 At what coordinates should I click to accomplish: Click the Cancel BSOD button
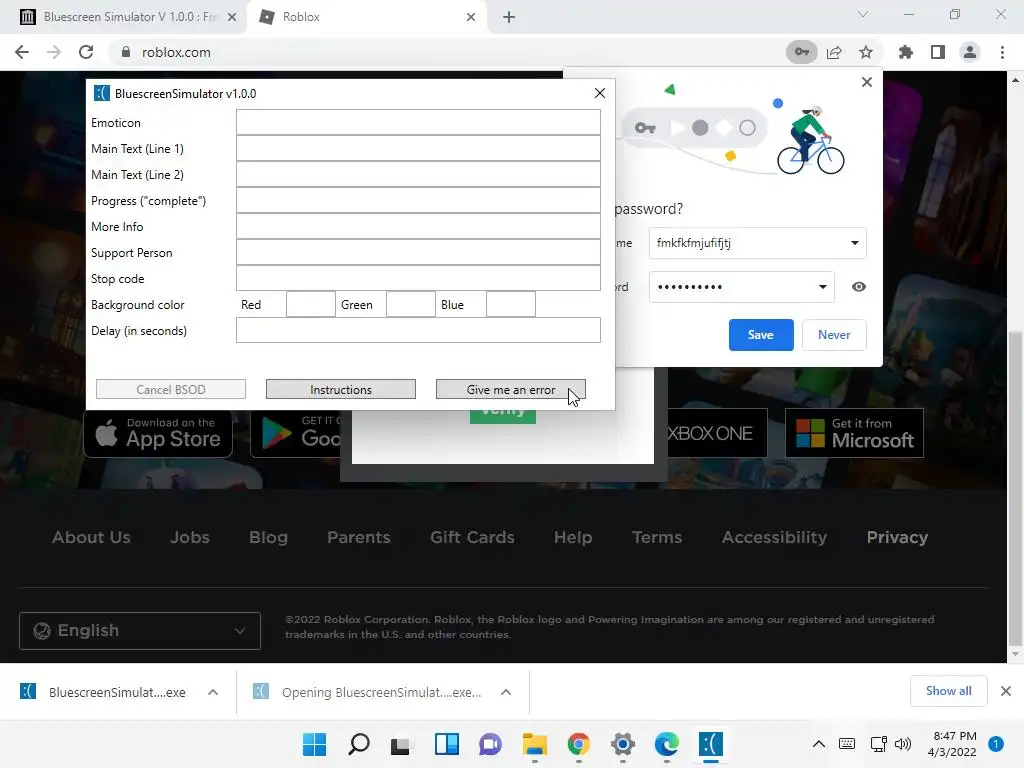pos(170,389)
